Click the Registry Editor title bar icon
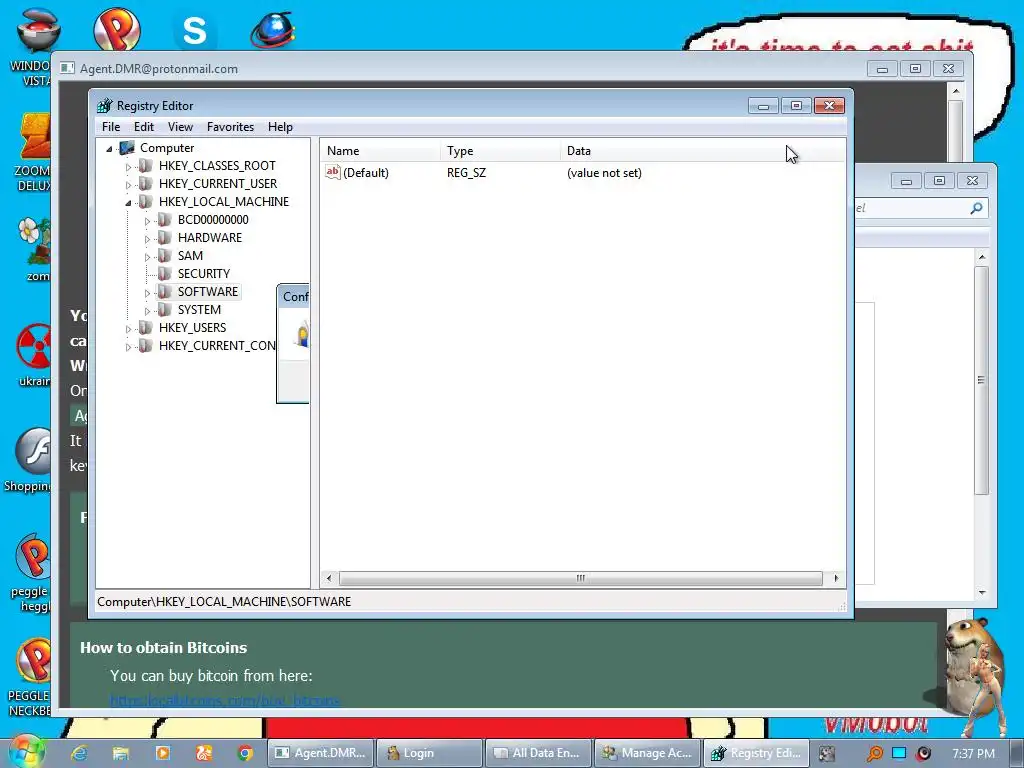Image resolution: width=1024 pixels, height=768 pixels. click(x=104, y=106)
